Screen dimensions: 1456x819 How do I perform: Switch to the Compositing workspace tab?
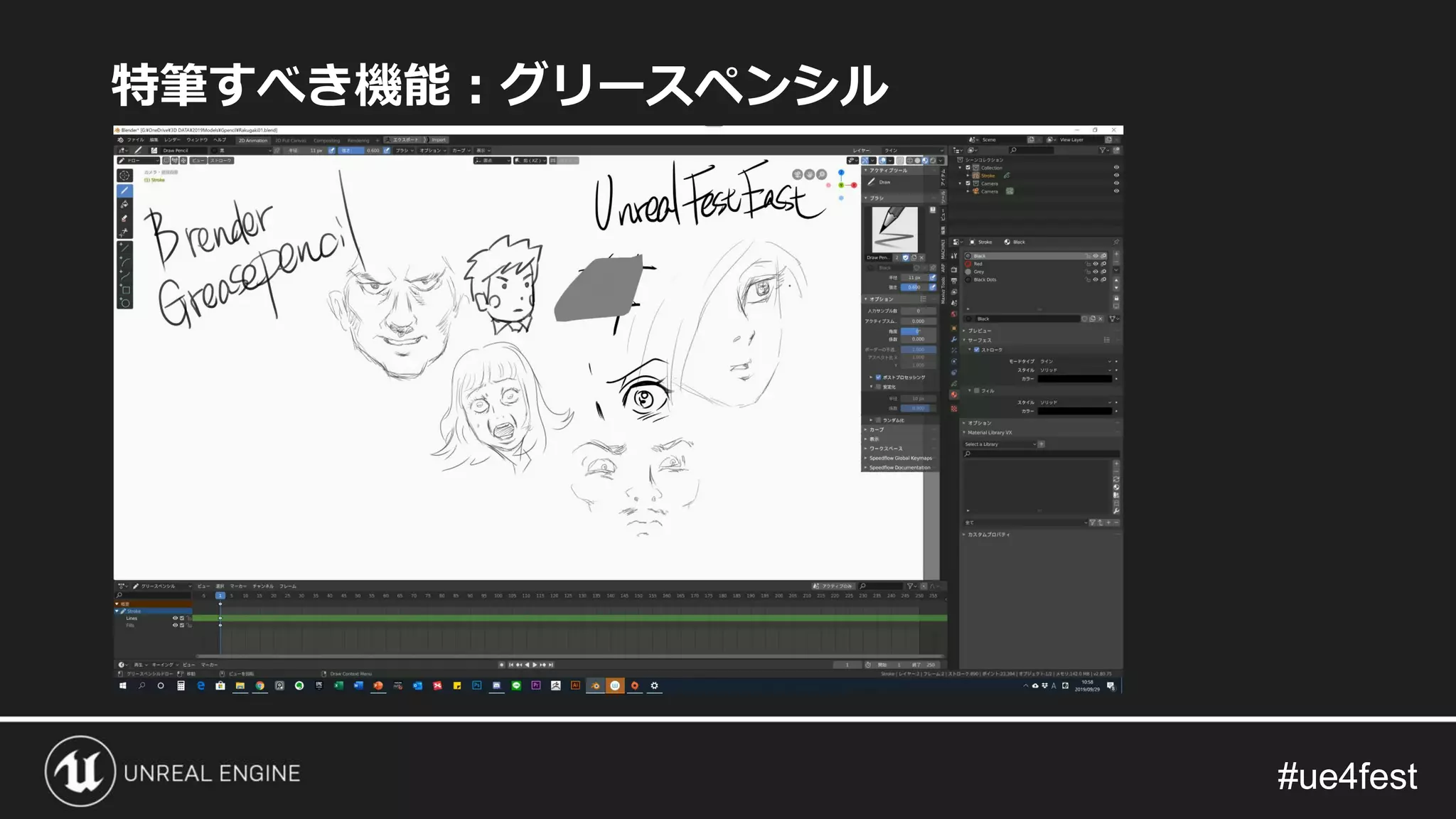[327, 141]
